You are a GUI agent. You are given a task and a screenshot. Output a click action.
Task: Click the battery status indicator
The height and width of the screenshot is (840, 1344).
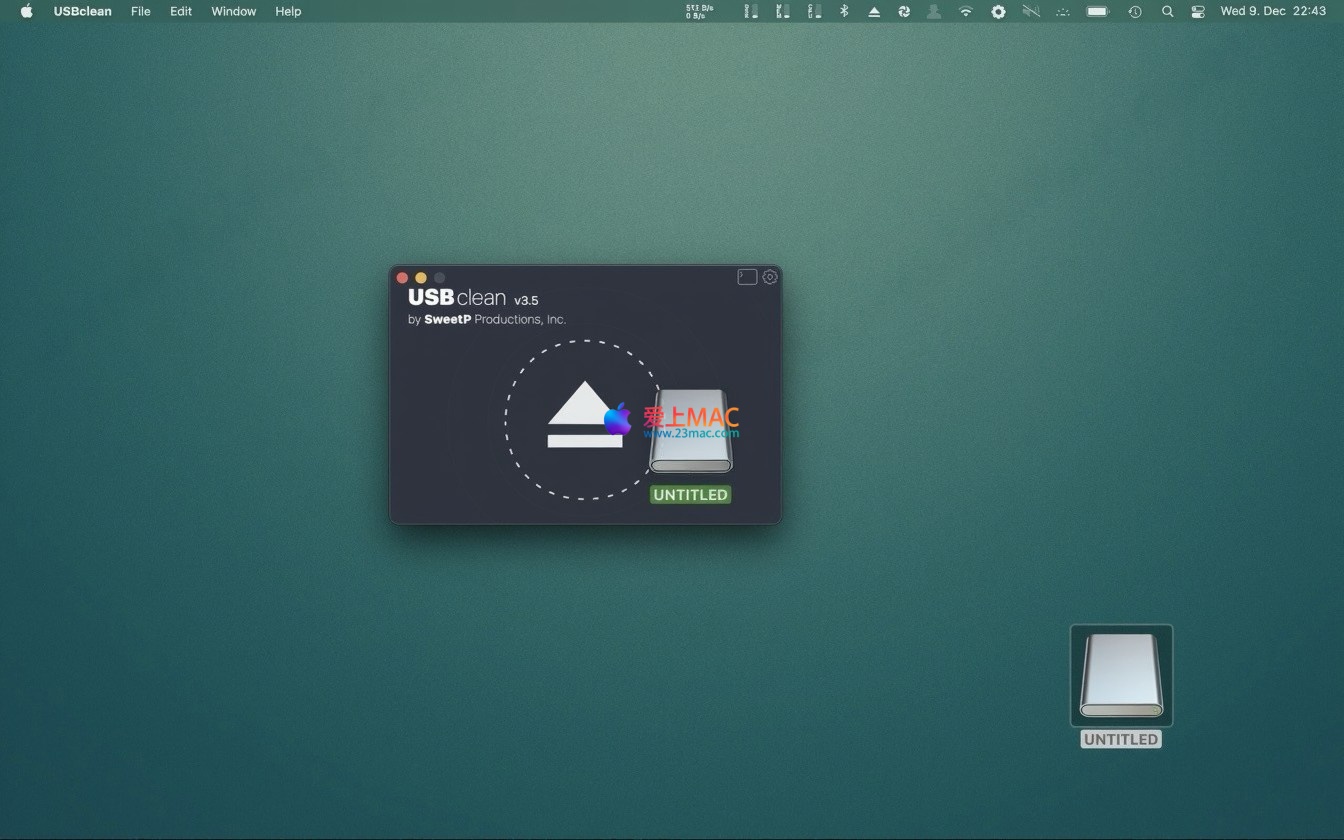(1098, 11)
